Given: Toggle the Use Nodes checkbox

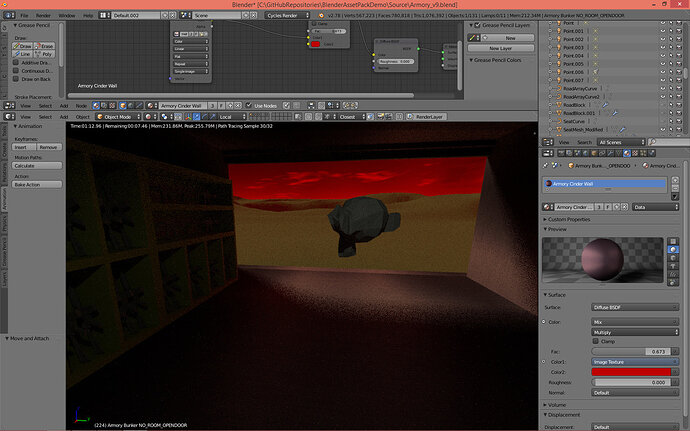Looking at the screenshot, I should pyautogui.click(x=249, y=105).
